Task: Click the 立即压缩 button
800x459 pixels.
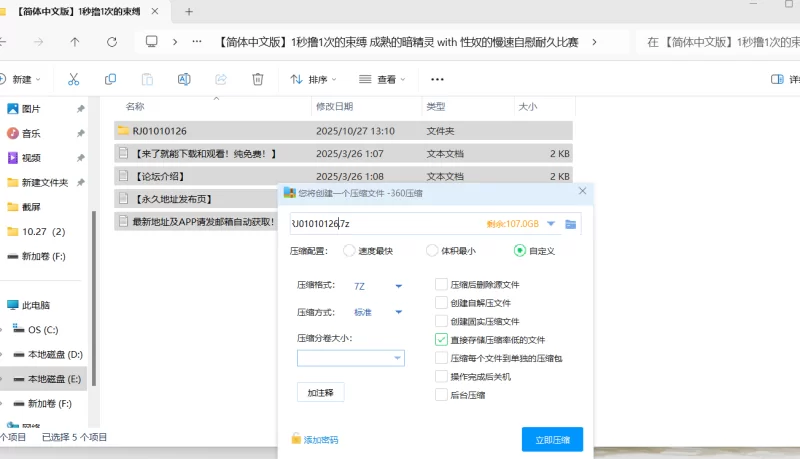Action: click(x=552, y=439)
